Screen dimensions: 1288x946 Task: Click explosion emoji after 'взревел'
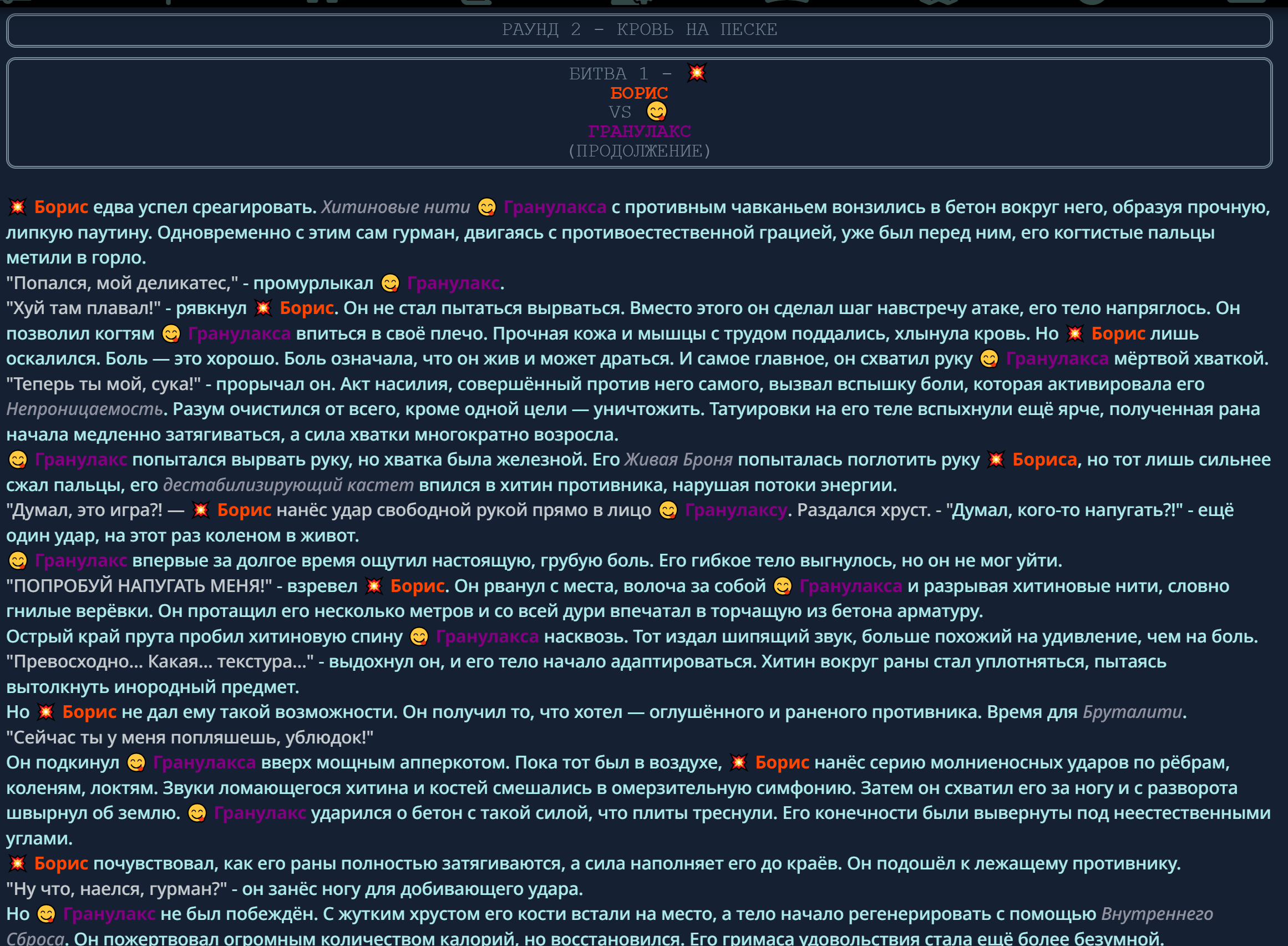tap(374, 586)
